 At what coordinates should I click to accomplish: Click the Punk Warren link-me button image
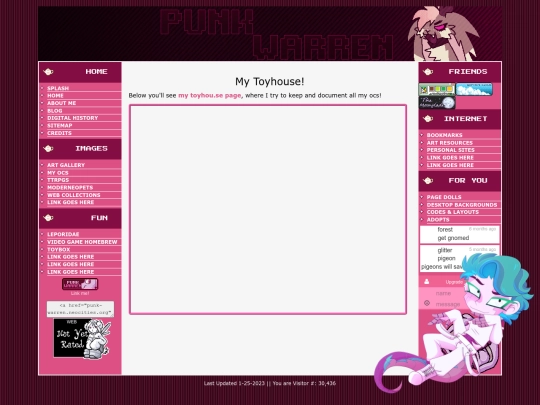pyautogui.click(x=80, y=284)
